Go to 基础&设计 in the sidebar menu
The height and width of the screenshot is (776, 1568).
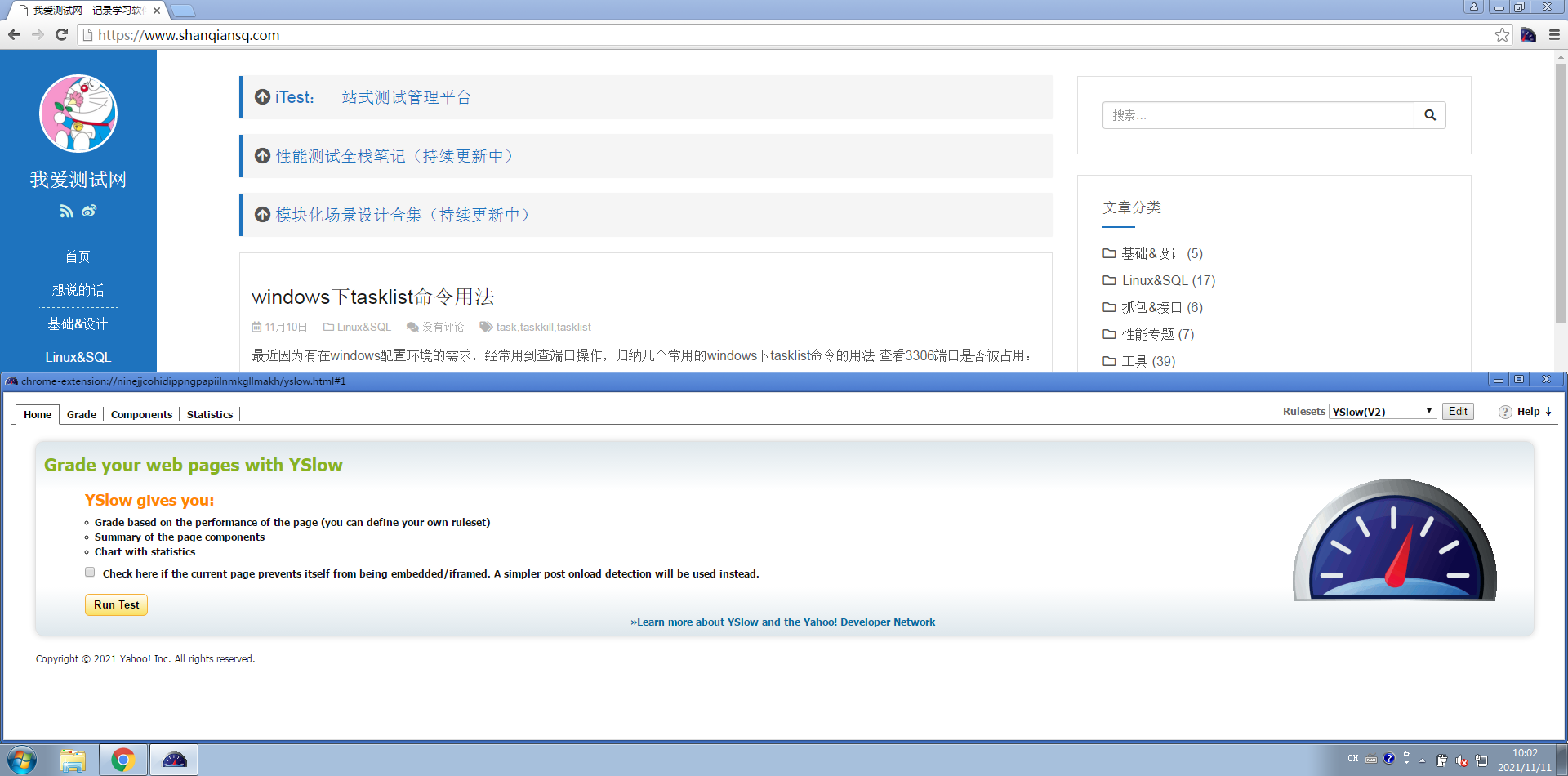[x=78, y=323]
